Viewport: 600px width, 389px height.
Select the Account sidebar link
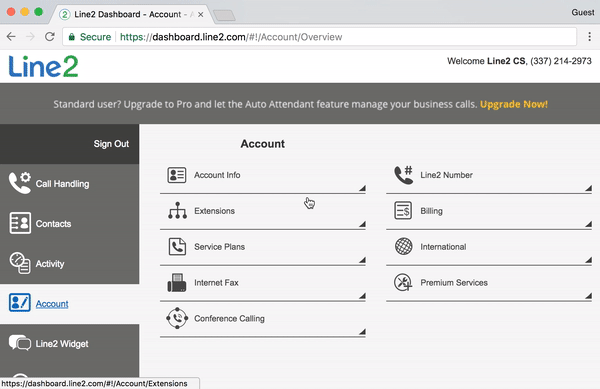(52, 304)
